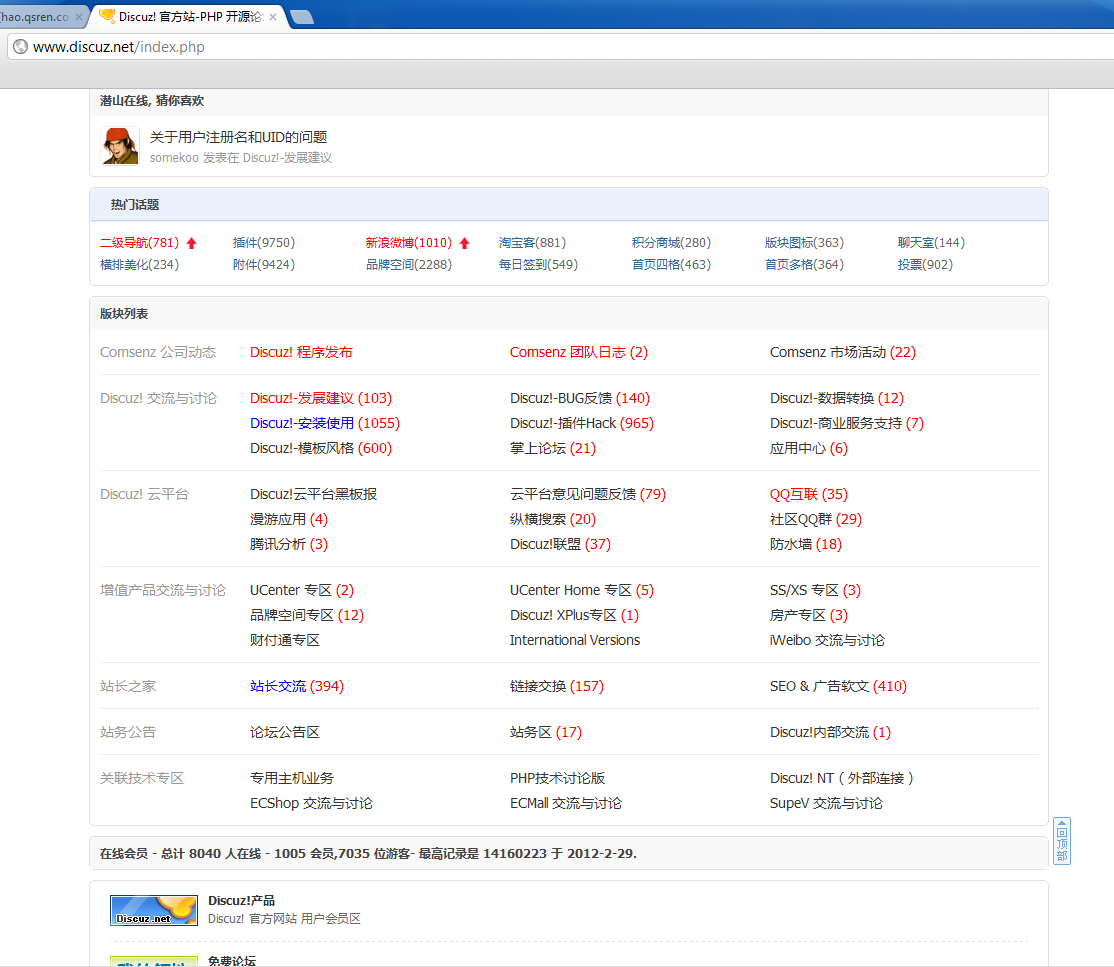Image resolution: width=1114 pixels, height=967 pixels.
Task: Open the 社区QQ群 forum
Action: click(x=801, y=519)
